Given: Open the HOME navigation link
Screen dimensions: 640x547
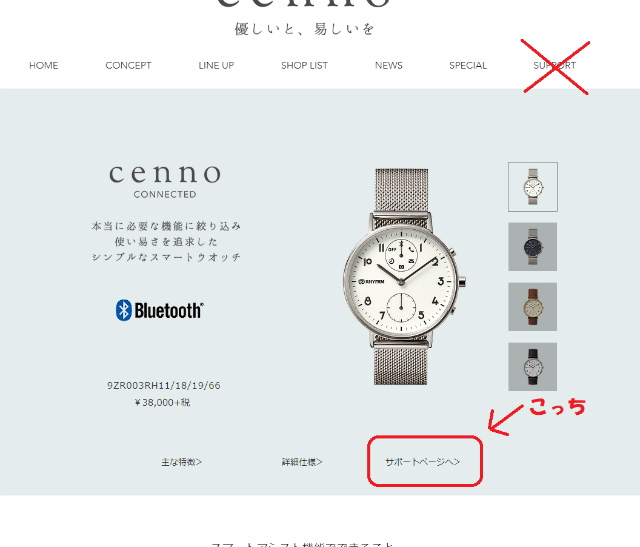Looking at the screenshot, I should 44,65.
